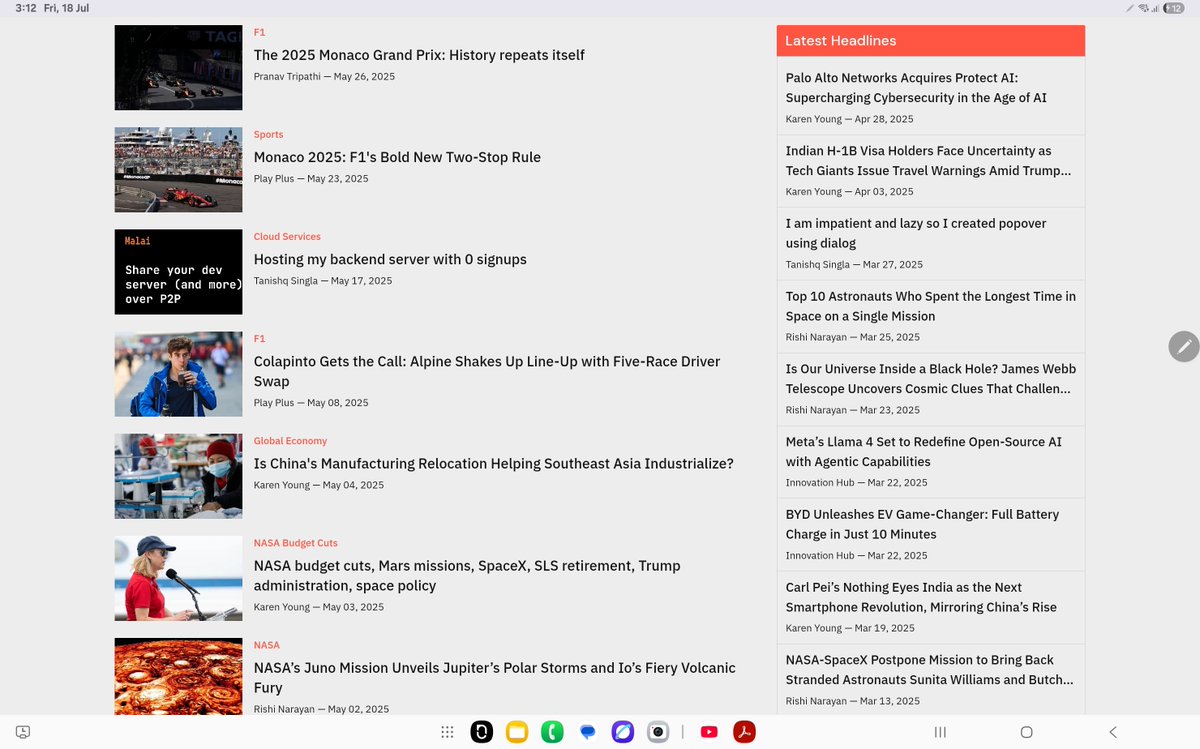
Task: Click "Karen Young — May 03, 2025" byline
Action: point(318,606)
